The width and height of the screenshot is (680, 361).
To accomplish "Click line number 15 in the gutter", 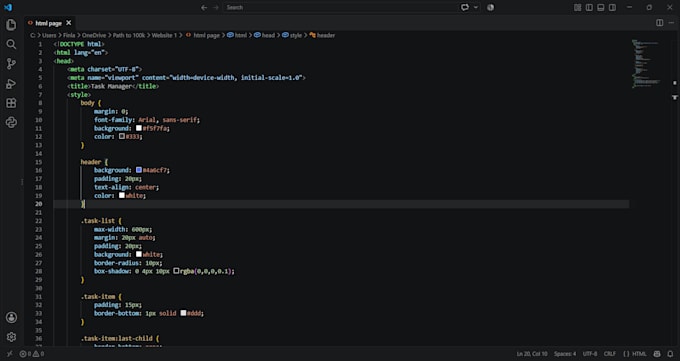I will [39, 162].
